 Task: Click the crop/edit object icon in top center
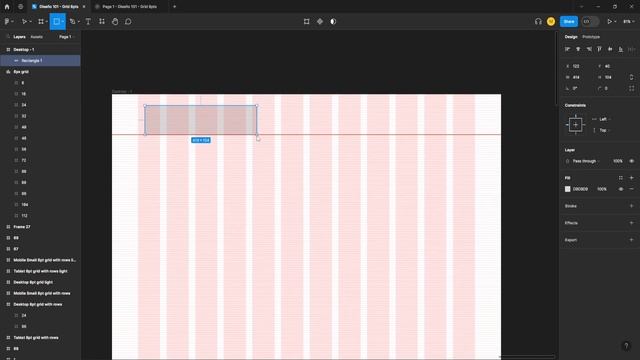pyautogui.click(x=307, y=22)
